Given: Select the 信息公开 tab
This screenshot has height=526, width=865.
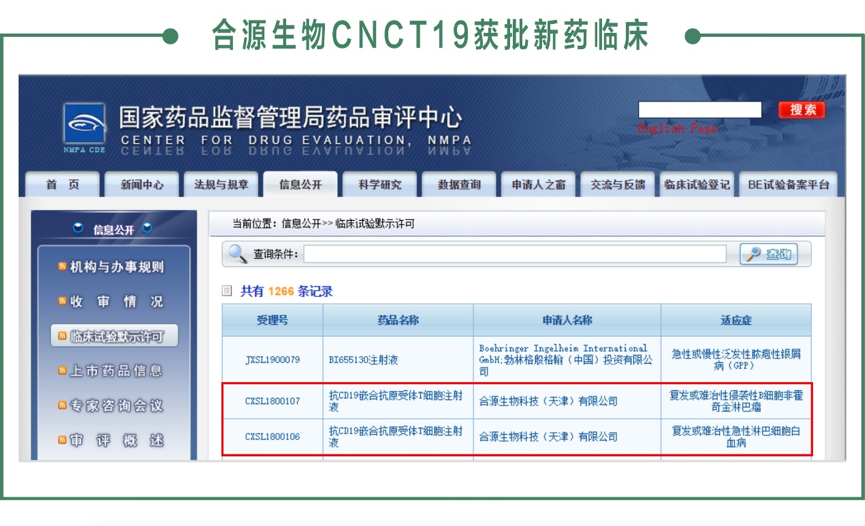Looking at the screenshot, I should 301,184.
